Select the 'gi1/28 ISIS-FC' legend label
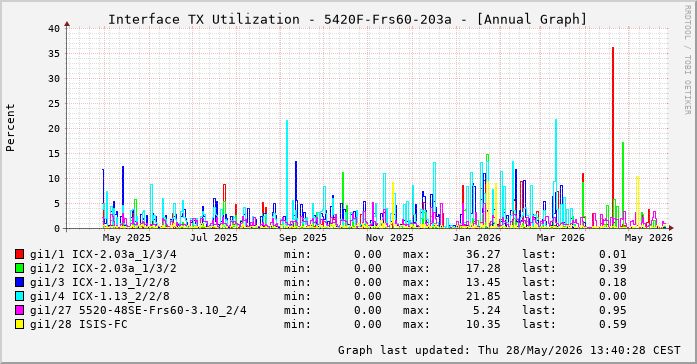 point(79,324)
